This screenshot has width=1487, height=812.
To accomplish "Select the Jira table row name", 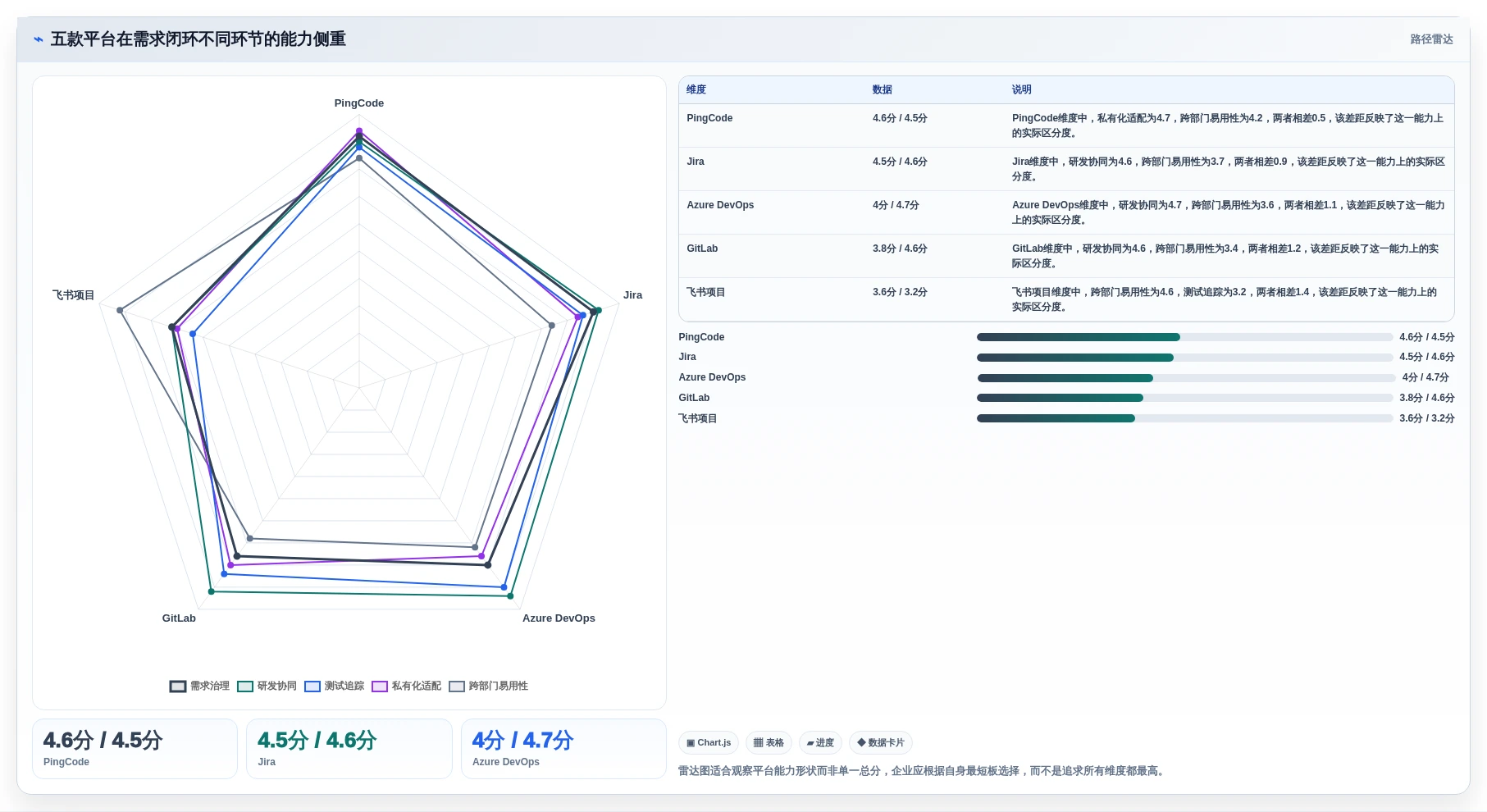I will click(696, 162).
